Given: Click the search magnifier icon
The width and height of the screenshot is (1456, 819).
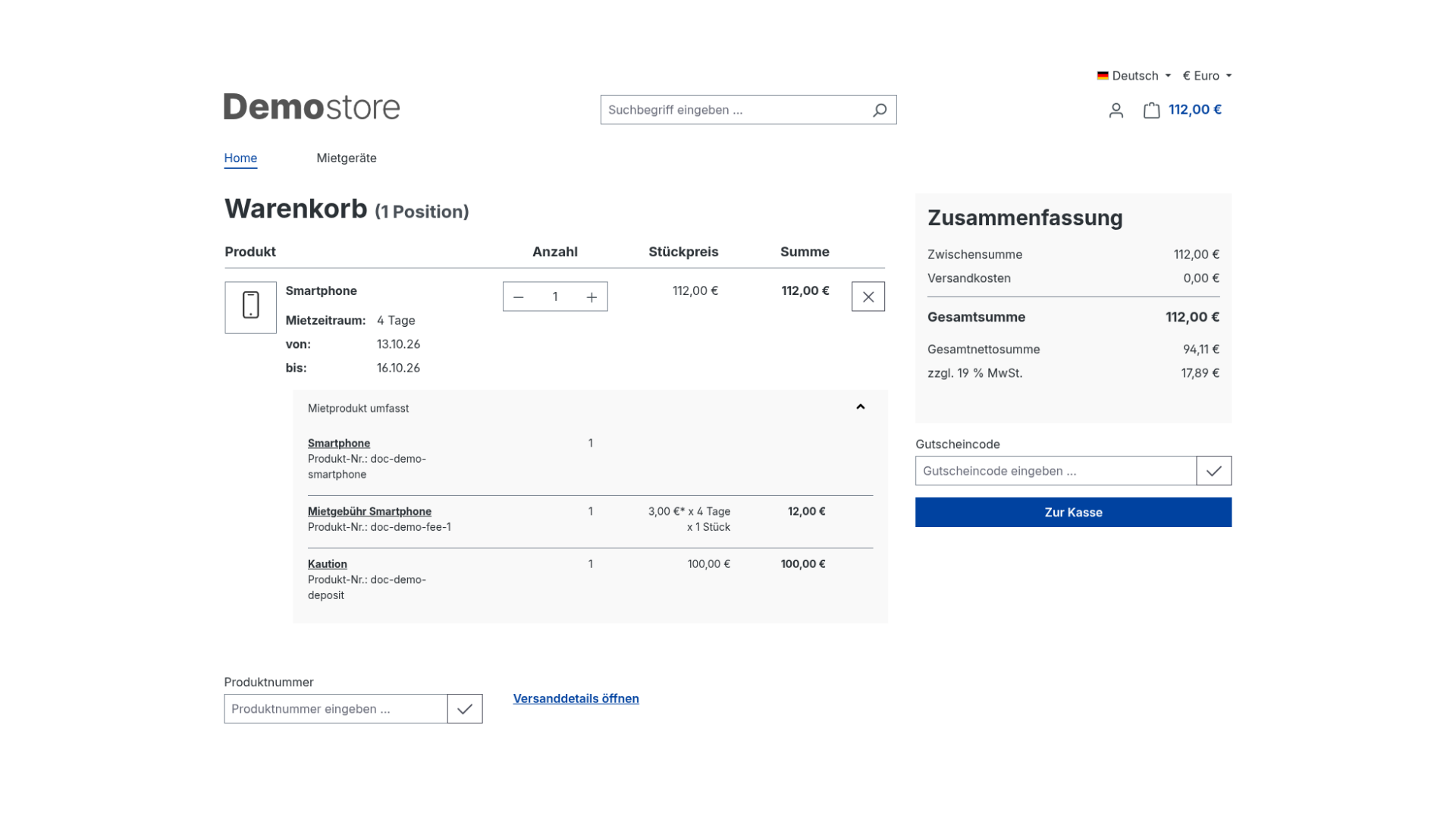Looking at the screenshot, I should click(880, 110).
